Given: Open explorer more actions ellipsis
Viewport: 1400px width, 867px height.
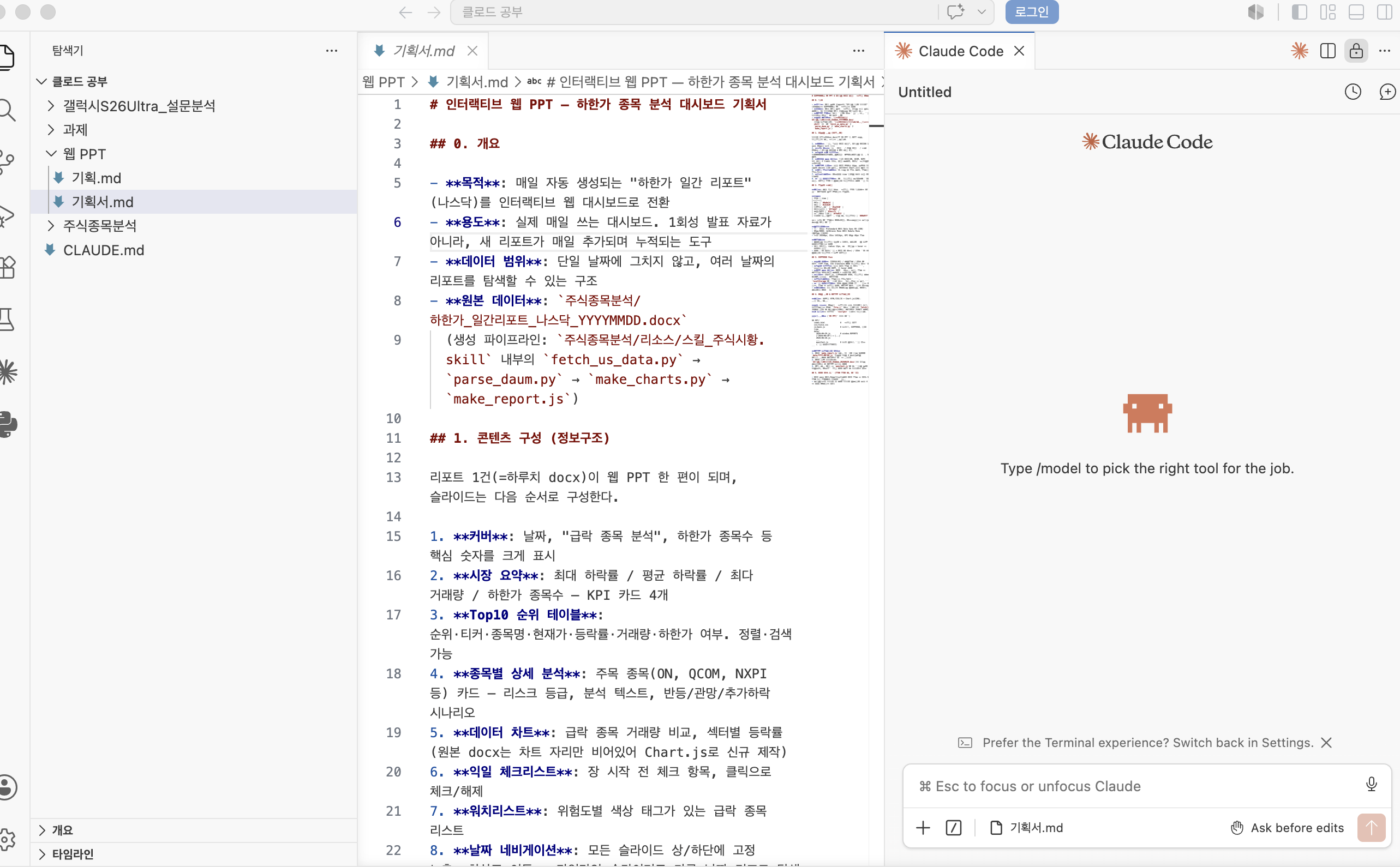Looking at the screenshot, I should tap(332, 51).
